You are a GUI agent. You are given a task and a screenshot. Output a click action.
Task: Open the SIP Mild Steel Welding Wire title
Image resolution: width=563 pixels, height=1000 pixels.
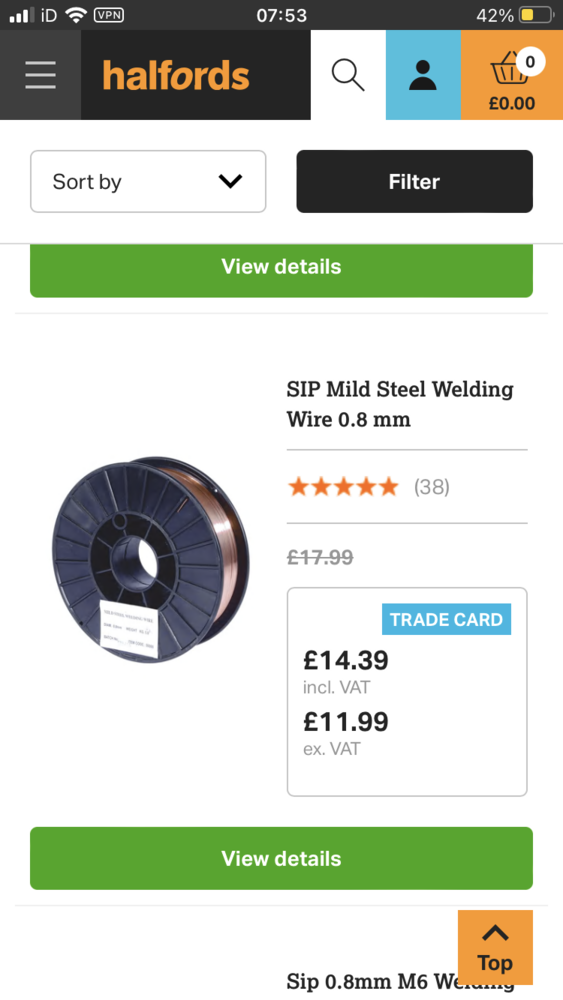point(400,404)
